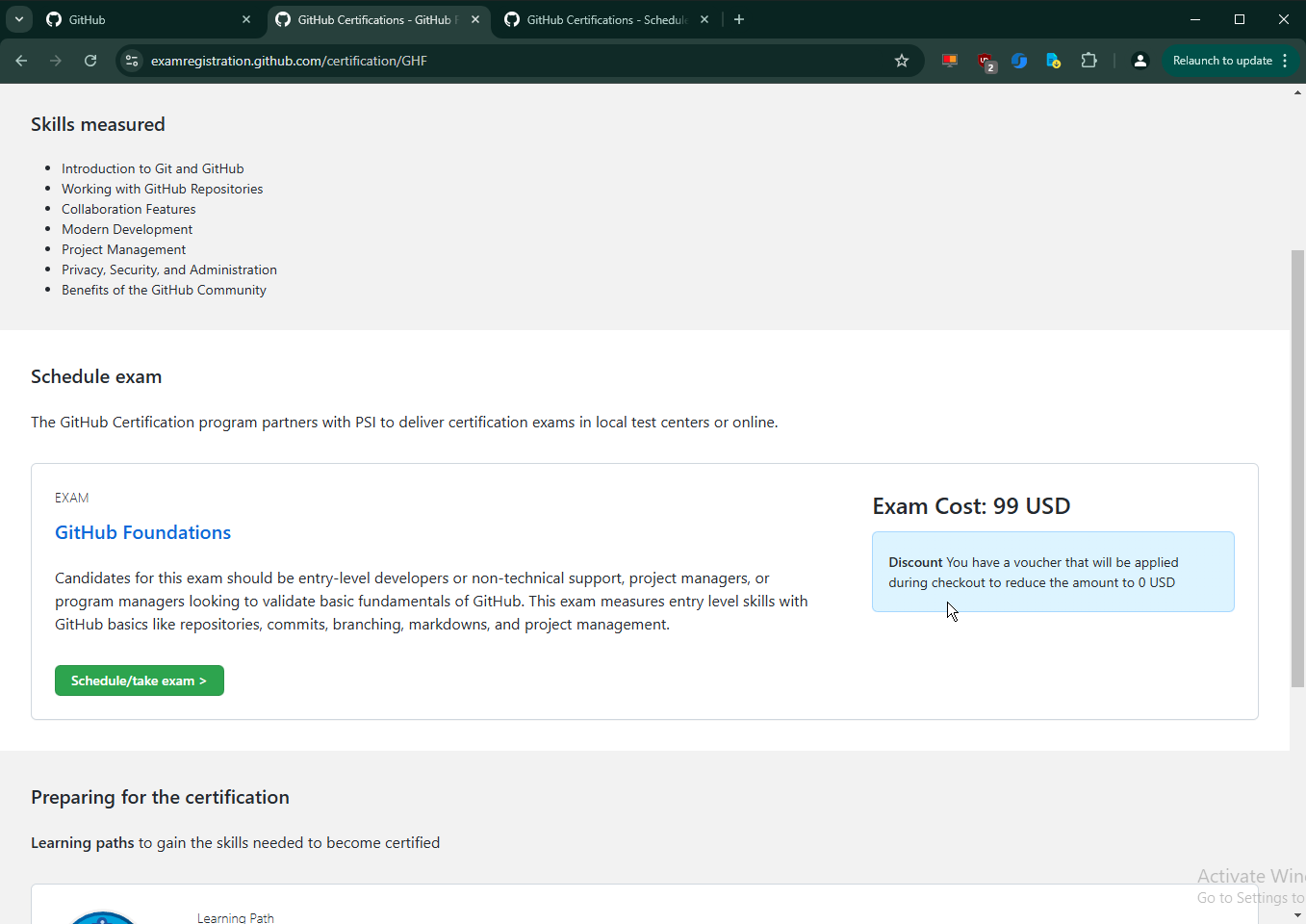Open the red-yellow monitor extension icon
1306x924 pixels.
pyautogui.click(x=950, y=61)
